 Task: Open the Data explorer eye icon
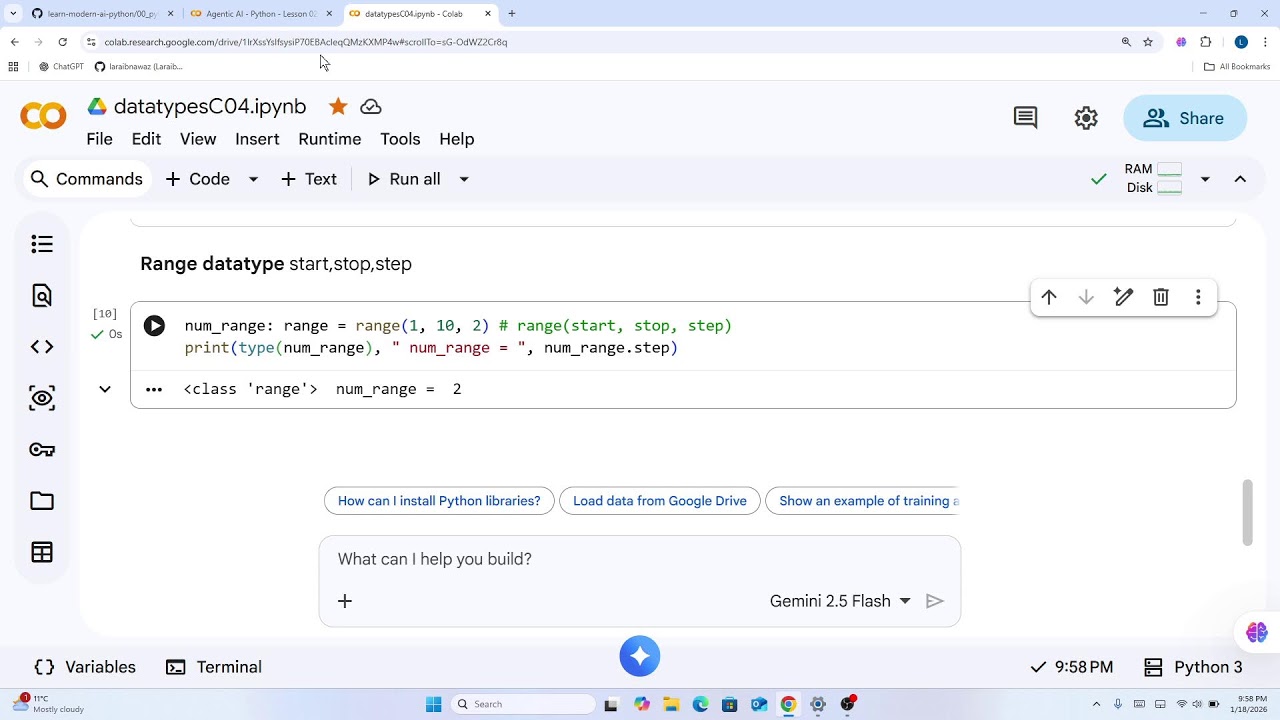tap(42, 398)
